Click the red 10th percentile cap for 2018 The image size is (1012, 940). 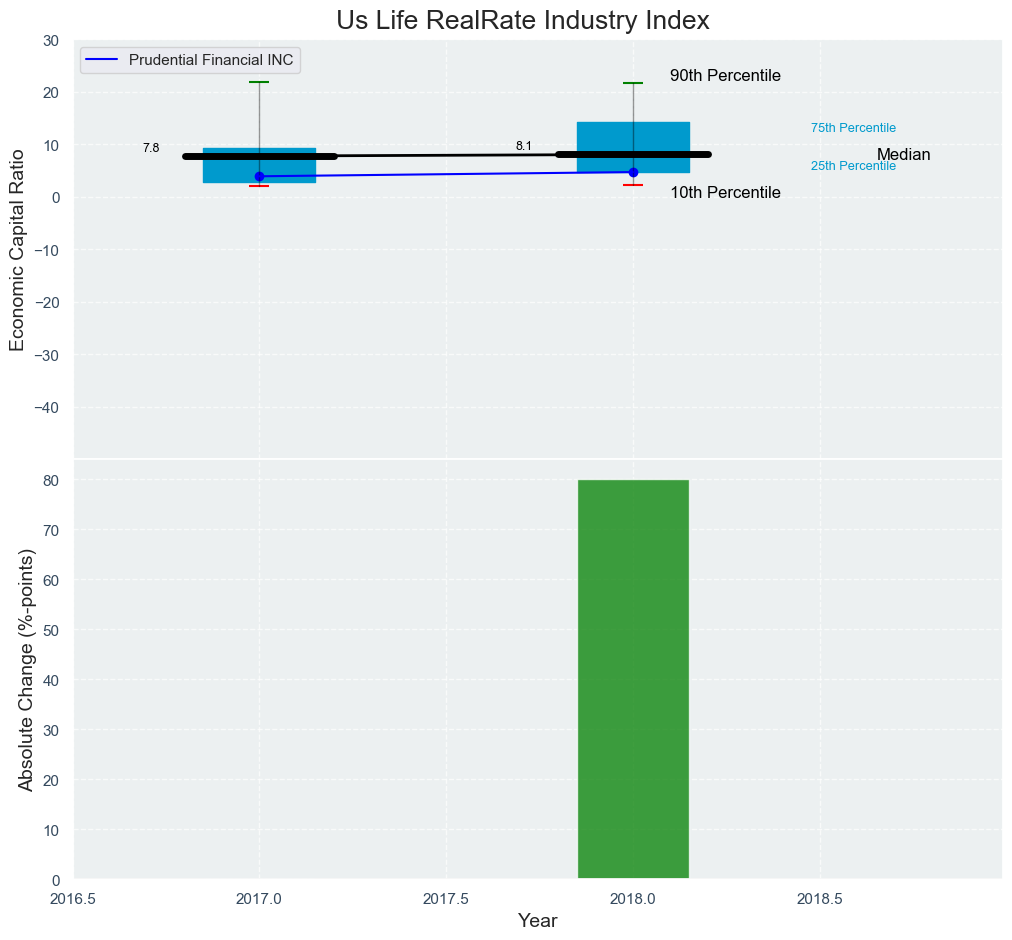pos(633,185)
